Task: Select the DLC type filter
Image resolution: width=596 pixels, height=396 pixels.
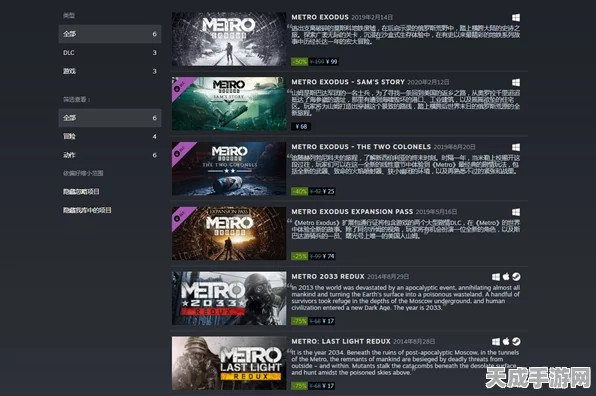Action: [x=110, y=52]
